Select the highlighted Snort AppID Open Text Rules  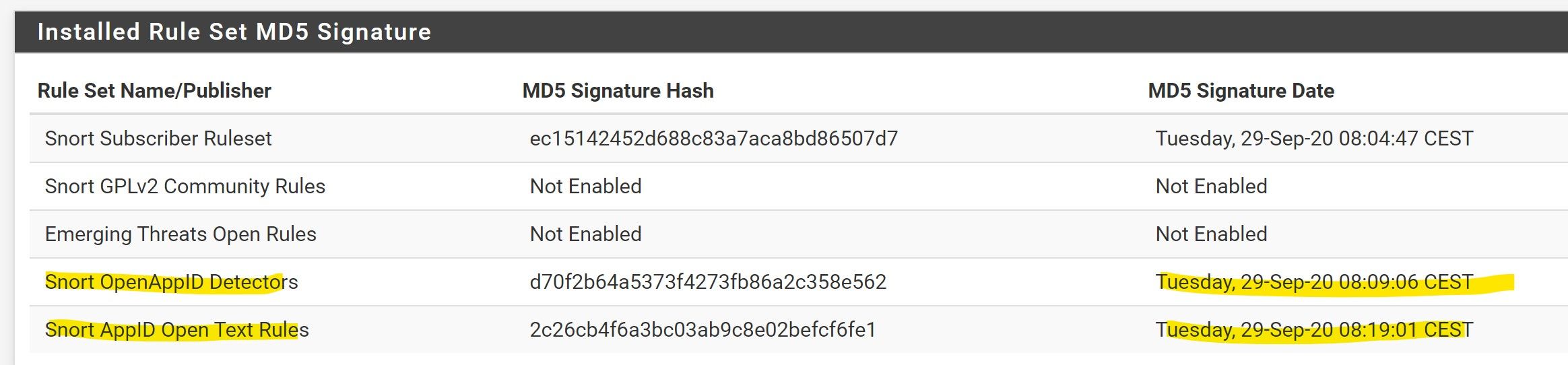pyautogui.click(x=176, y=329)
